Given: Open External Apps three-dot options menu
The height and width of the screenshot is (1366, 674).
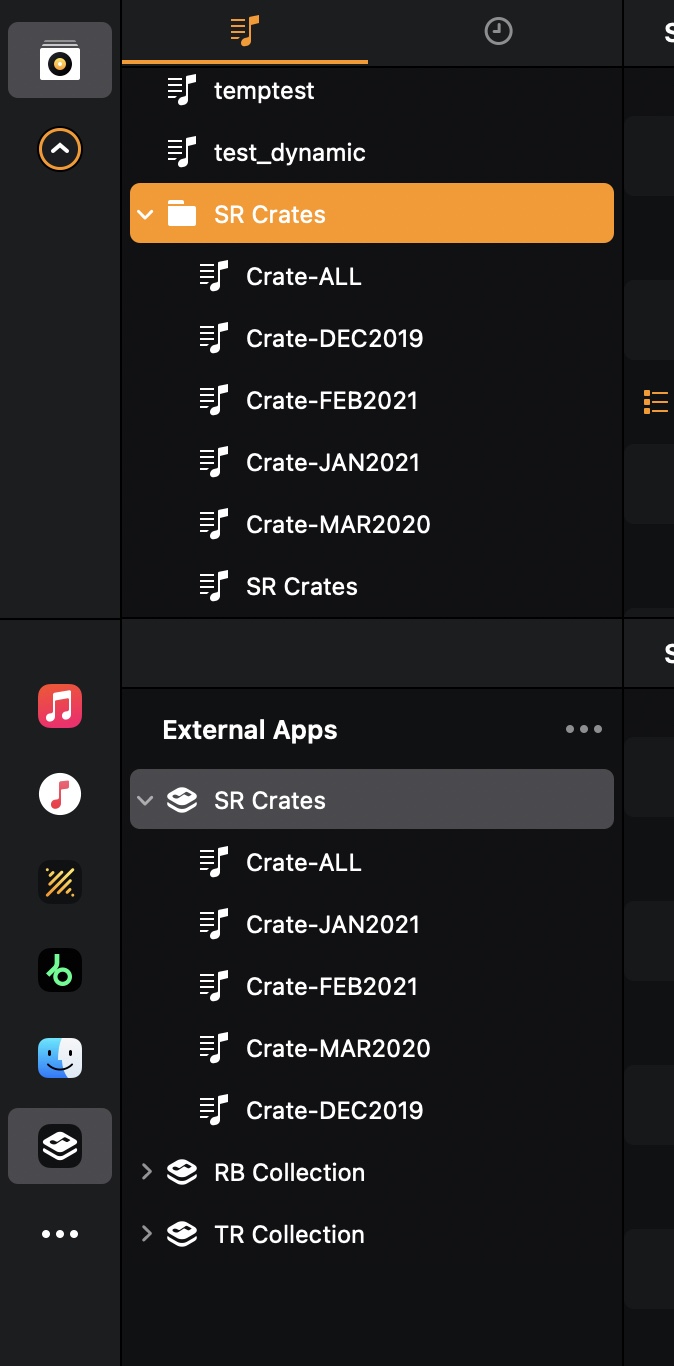Looking at the screenshot, I should (584, 730).
